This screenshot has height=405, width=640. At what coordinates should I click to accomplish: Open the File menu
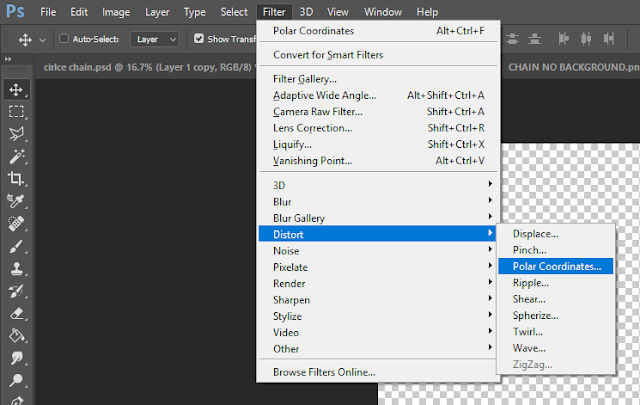click(x=48, y=12)
